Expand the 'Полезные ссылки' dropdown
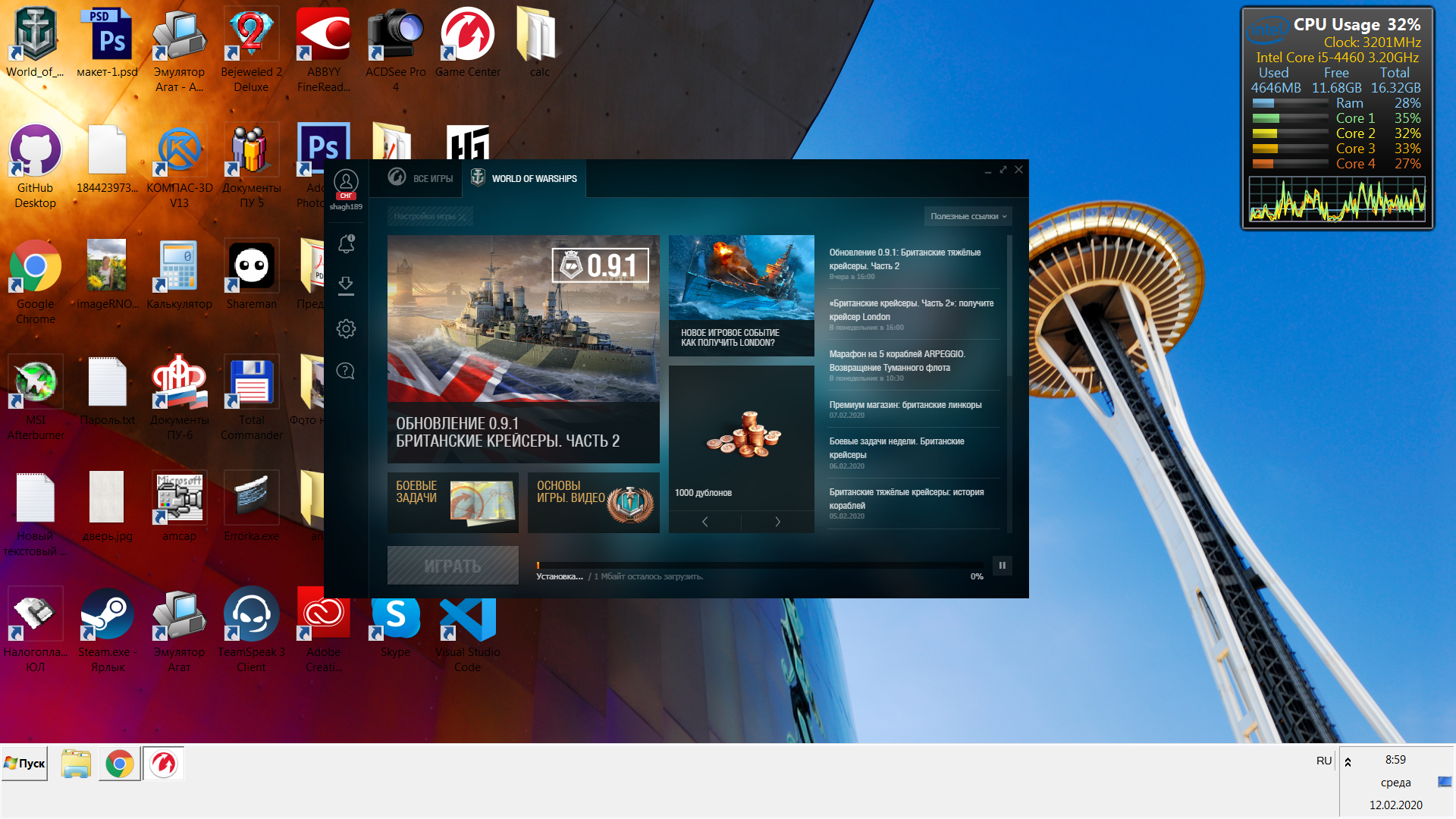The height and width of the screenshot is (819, 1456). pyautogui.click(x=968, y=216)
